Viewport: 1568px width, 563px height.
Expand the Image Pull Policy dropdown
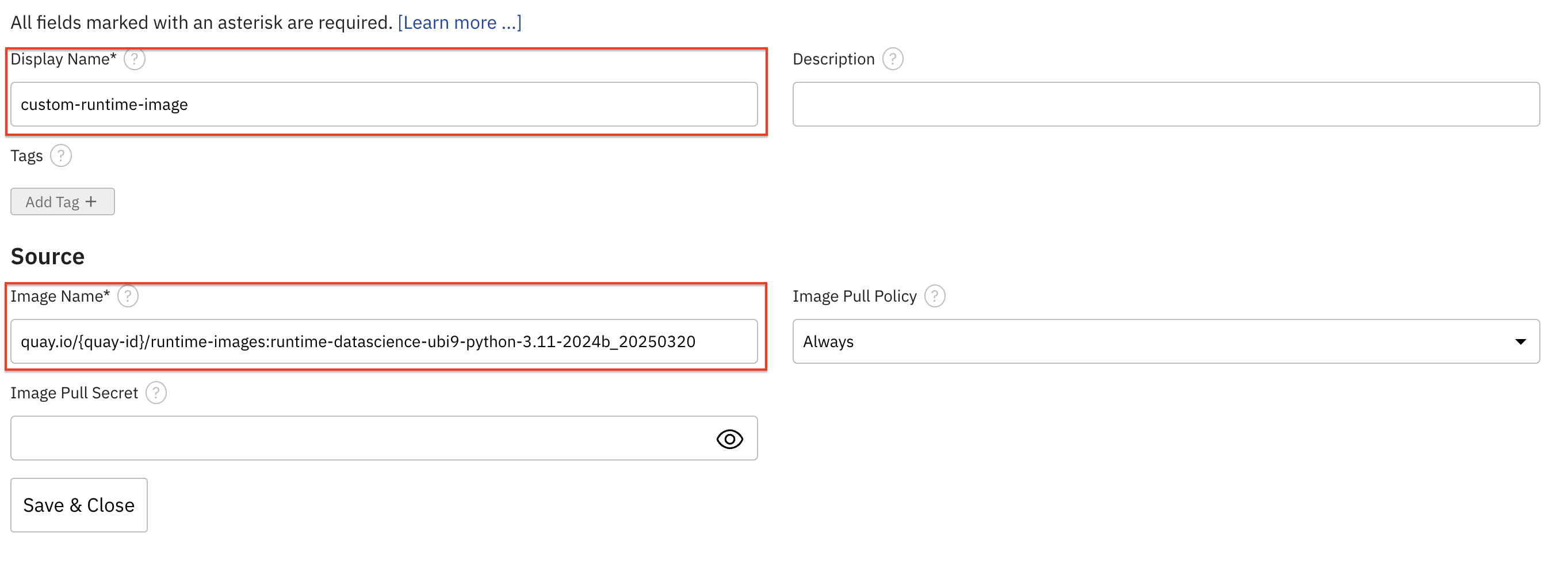pyautogui.click(x=1166, y=342)
